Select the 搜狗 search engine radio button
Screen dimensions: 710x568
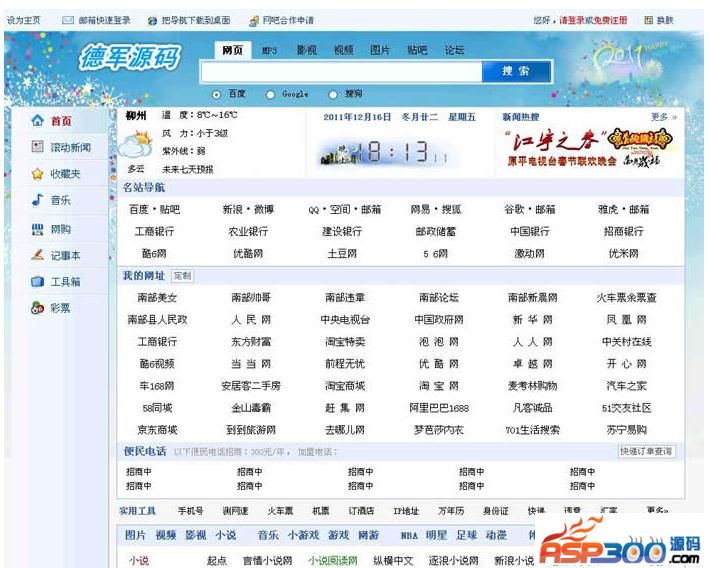pyautogui.click(x=333, y=94)
